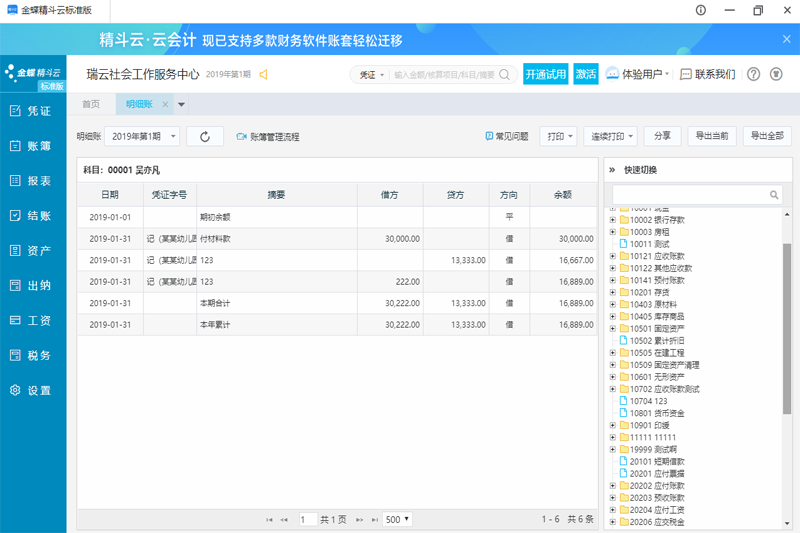
Task: Open the 凭证 search type dropdown
Action: click(371, 75)
